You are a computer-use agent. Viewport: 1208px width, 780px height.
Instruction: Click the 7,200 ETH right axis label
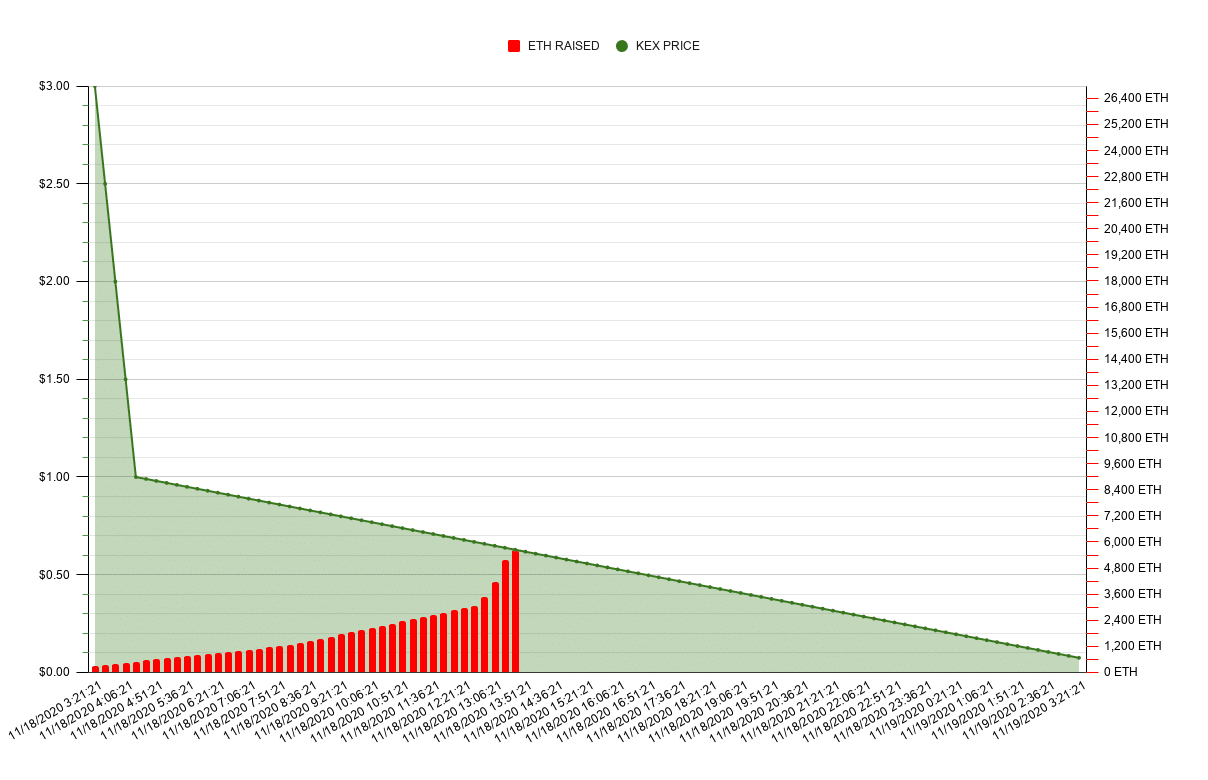1133,516
